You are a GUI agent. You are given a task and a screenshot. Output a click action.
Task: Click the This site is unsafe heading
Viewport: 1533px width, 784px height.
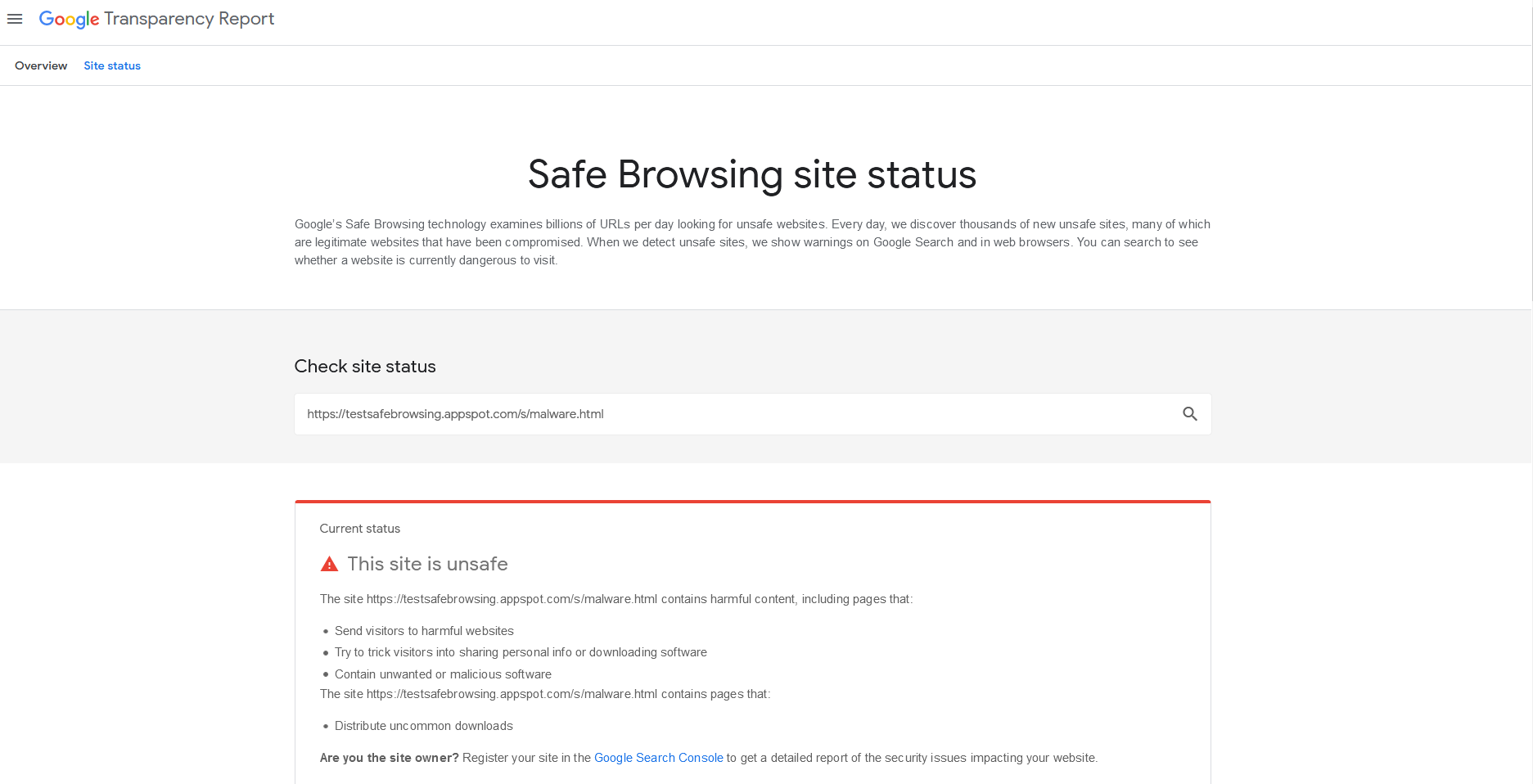pos(427,563)
